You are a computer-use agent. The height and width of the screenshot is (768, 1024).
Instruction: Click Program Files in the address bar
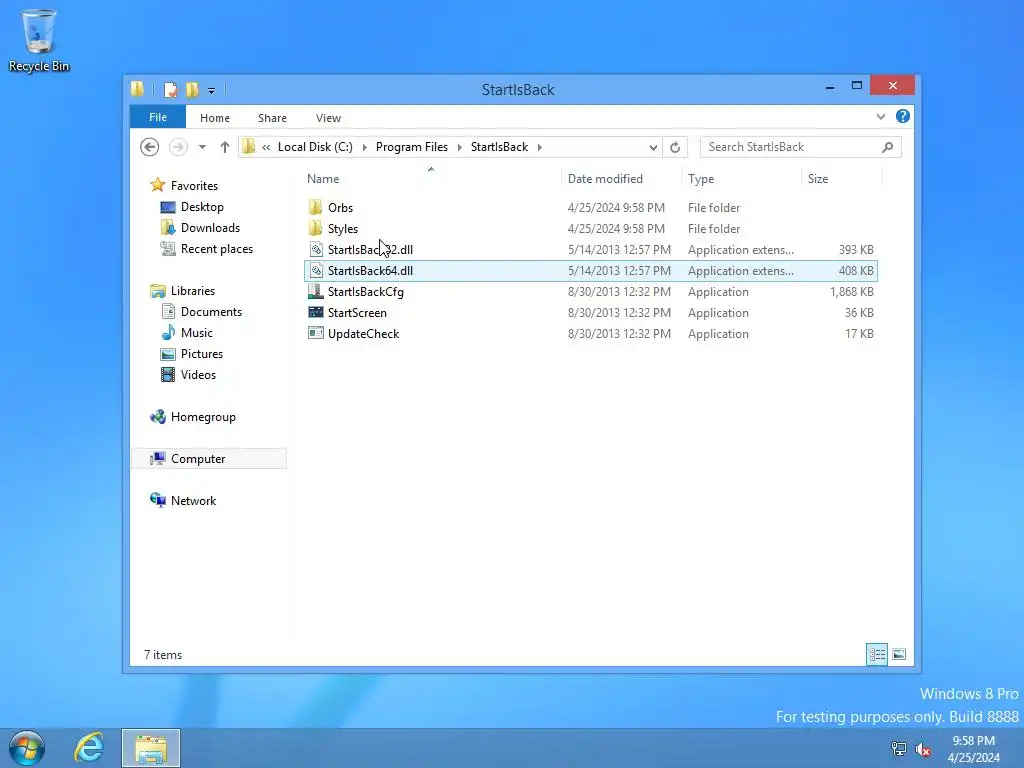411,147
